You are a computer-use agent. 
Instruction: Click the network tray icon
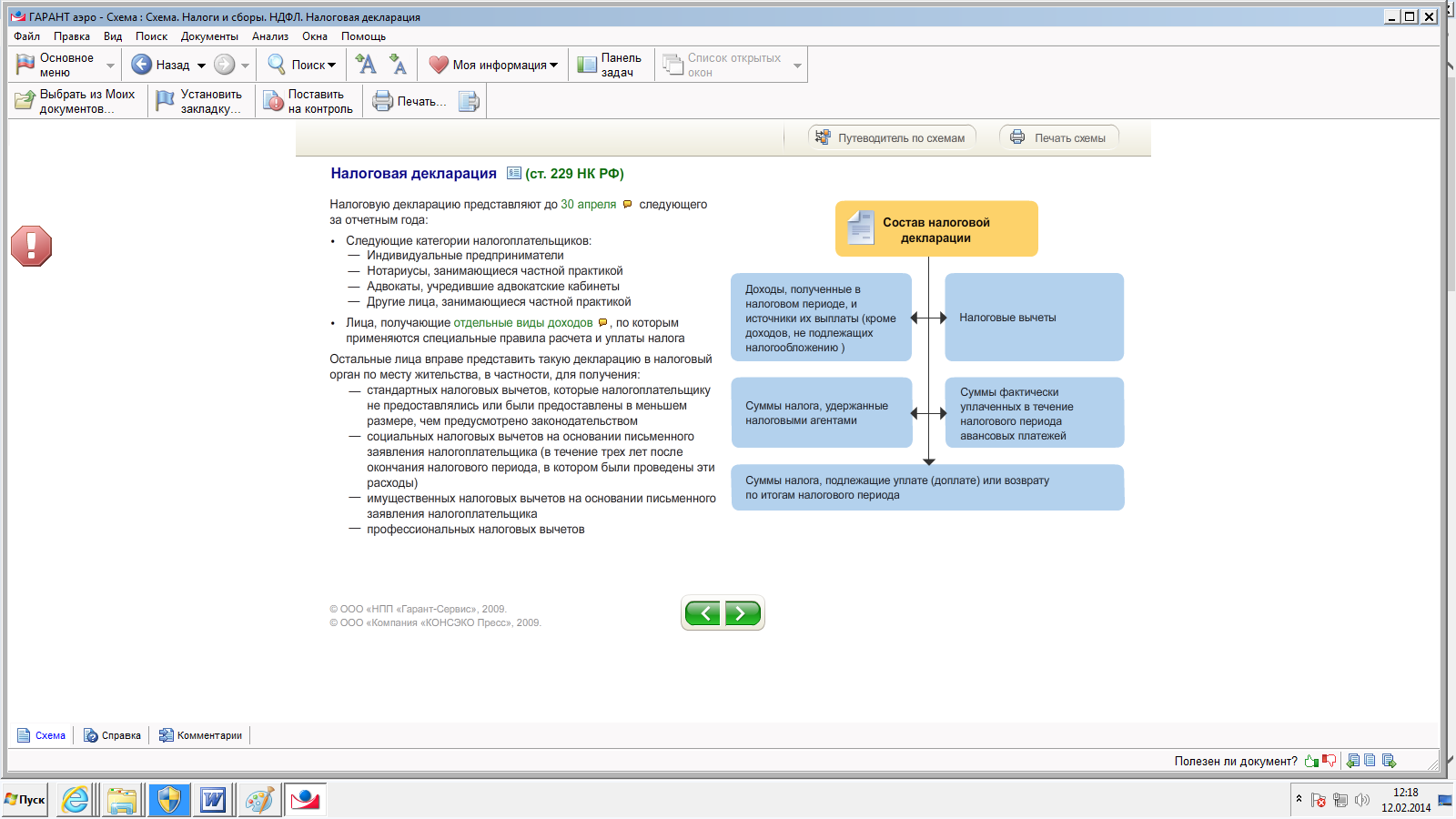tap(1340, 801)
